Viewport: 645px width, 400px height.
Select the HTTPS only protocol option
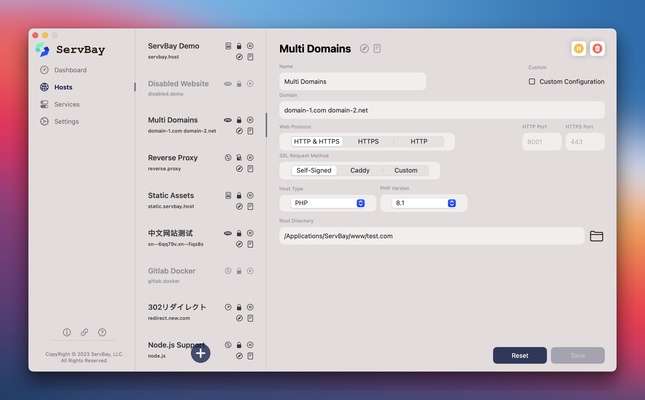tap(368, 142)
